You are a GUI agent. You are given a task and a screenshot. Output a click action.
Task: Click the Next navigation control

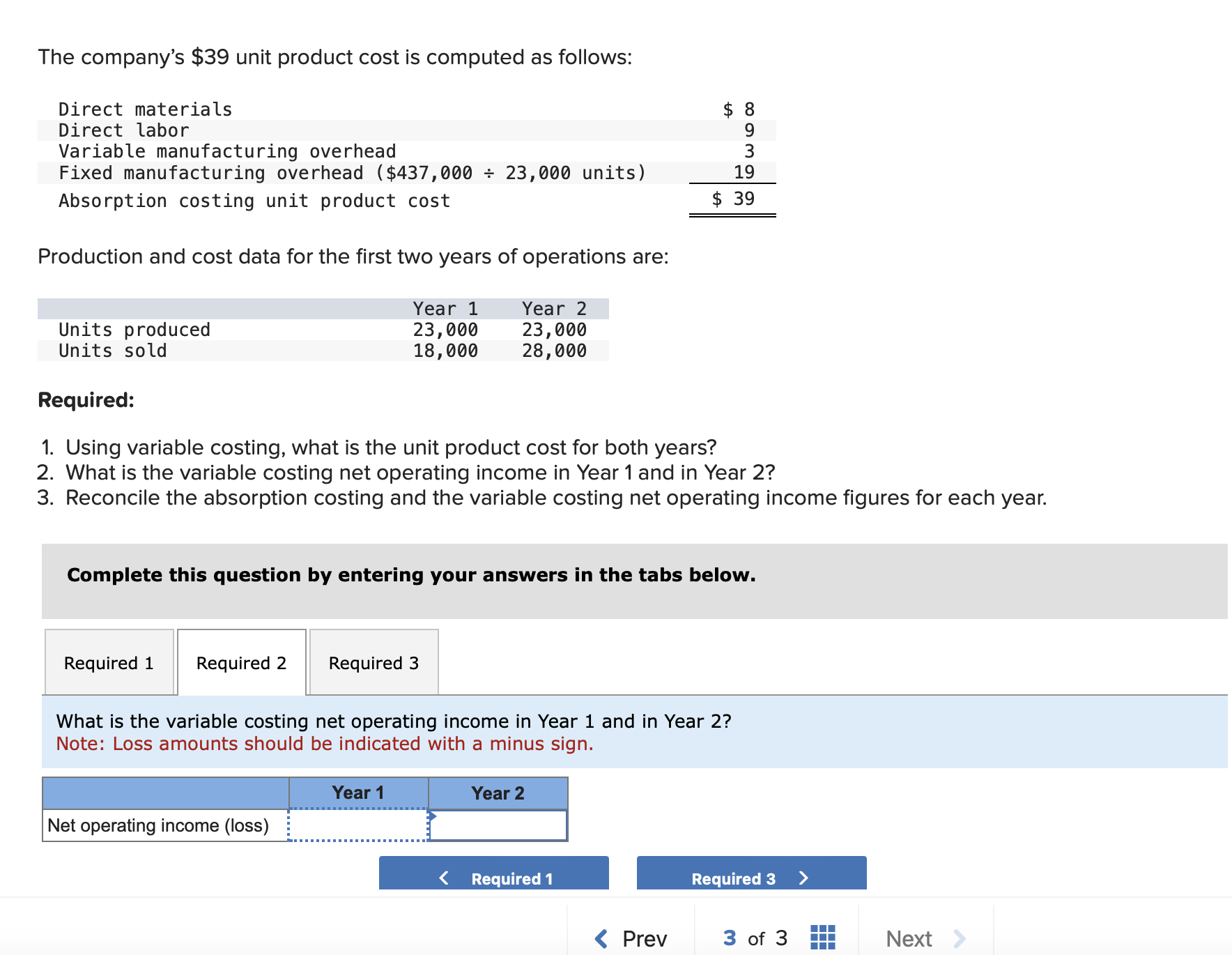pyautogui.click(x=909, y=939)
